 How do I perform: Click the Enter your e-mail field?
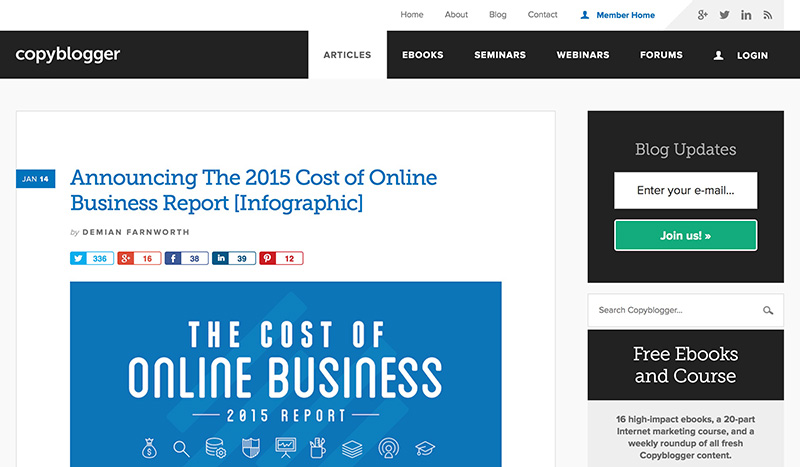click(685, 190)
